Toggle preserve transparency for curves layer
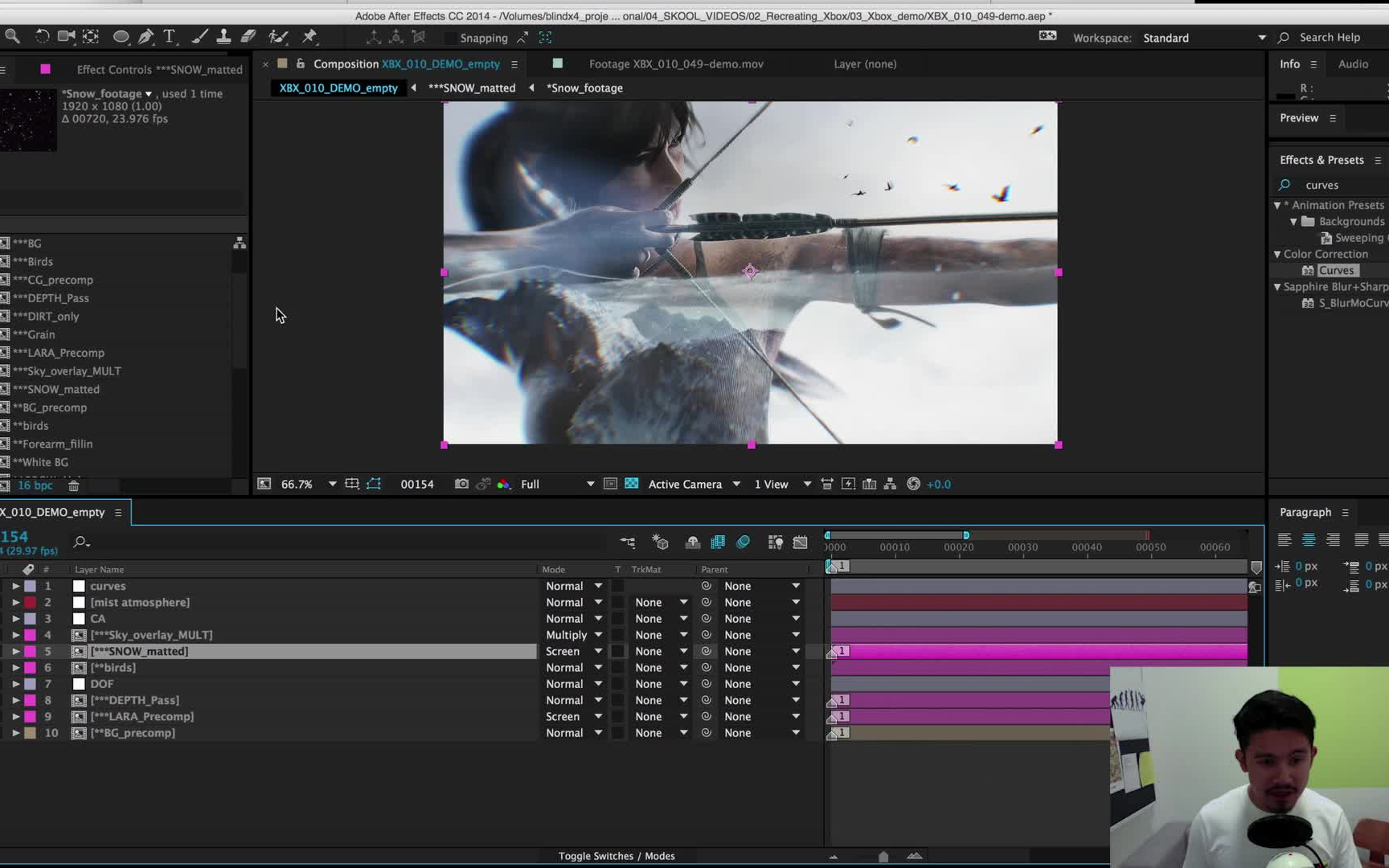Screen dimensions: 1389x868 coord(618,586)
